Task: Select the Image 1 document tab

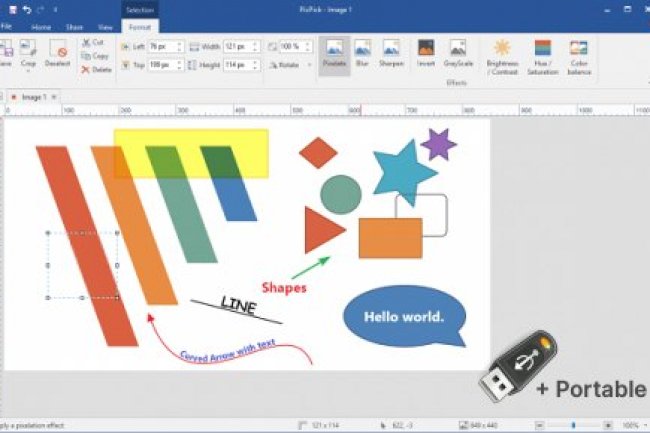Action: (x=34, y=96)
